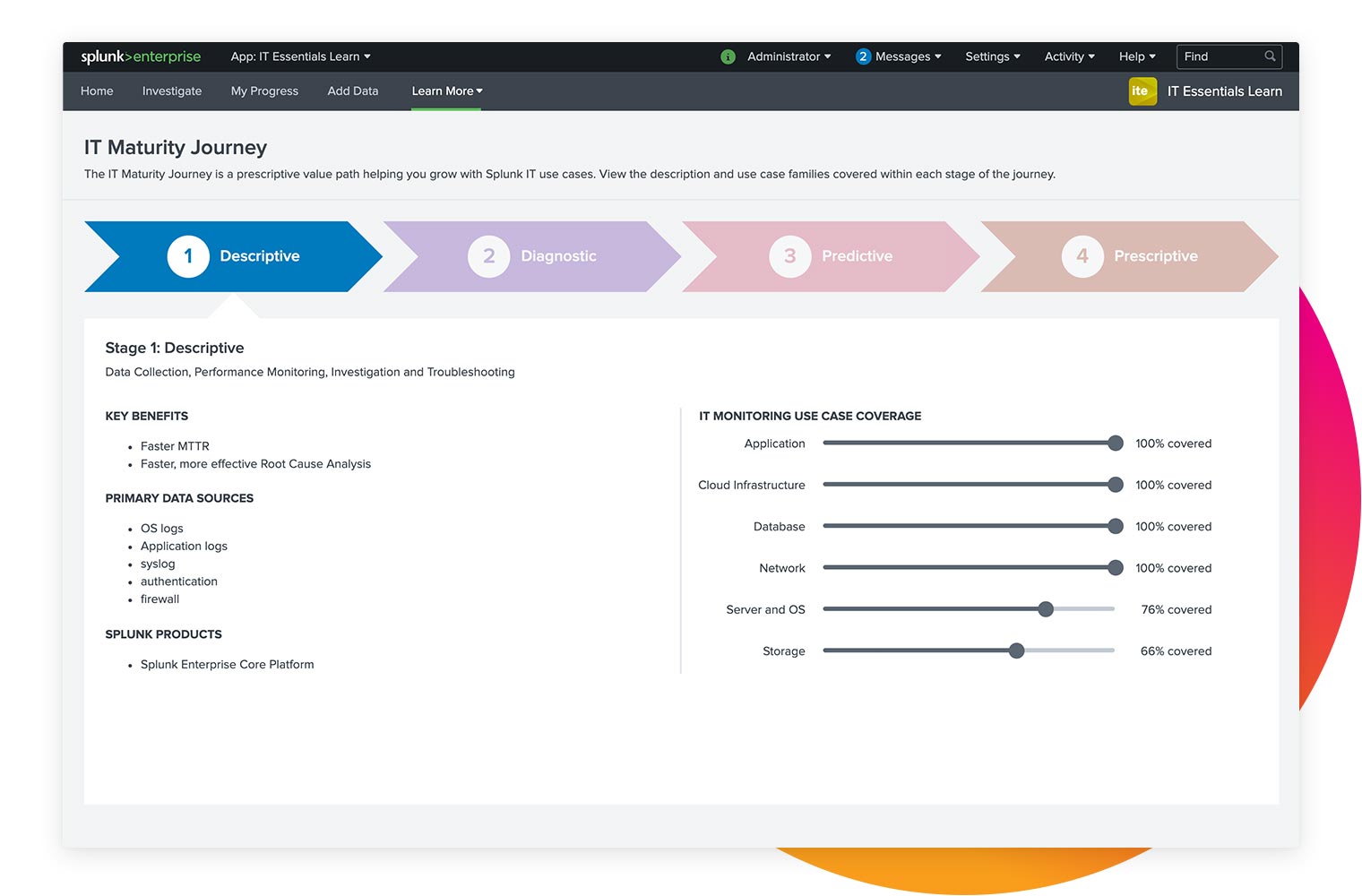This screenshot has height=896, width=1362.
Task: Click the PRIMARY DATA SOURCES heading
Action: pos(179,498)
